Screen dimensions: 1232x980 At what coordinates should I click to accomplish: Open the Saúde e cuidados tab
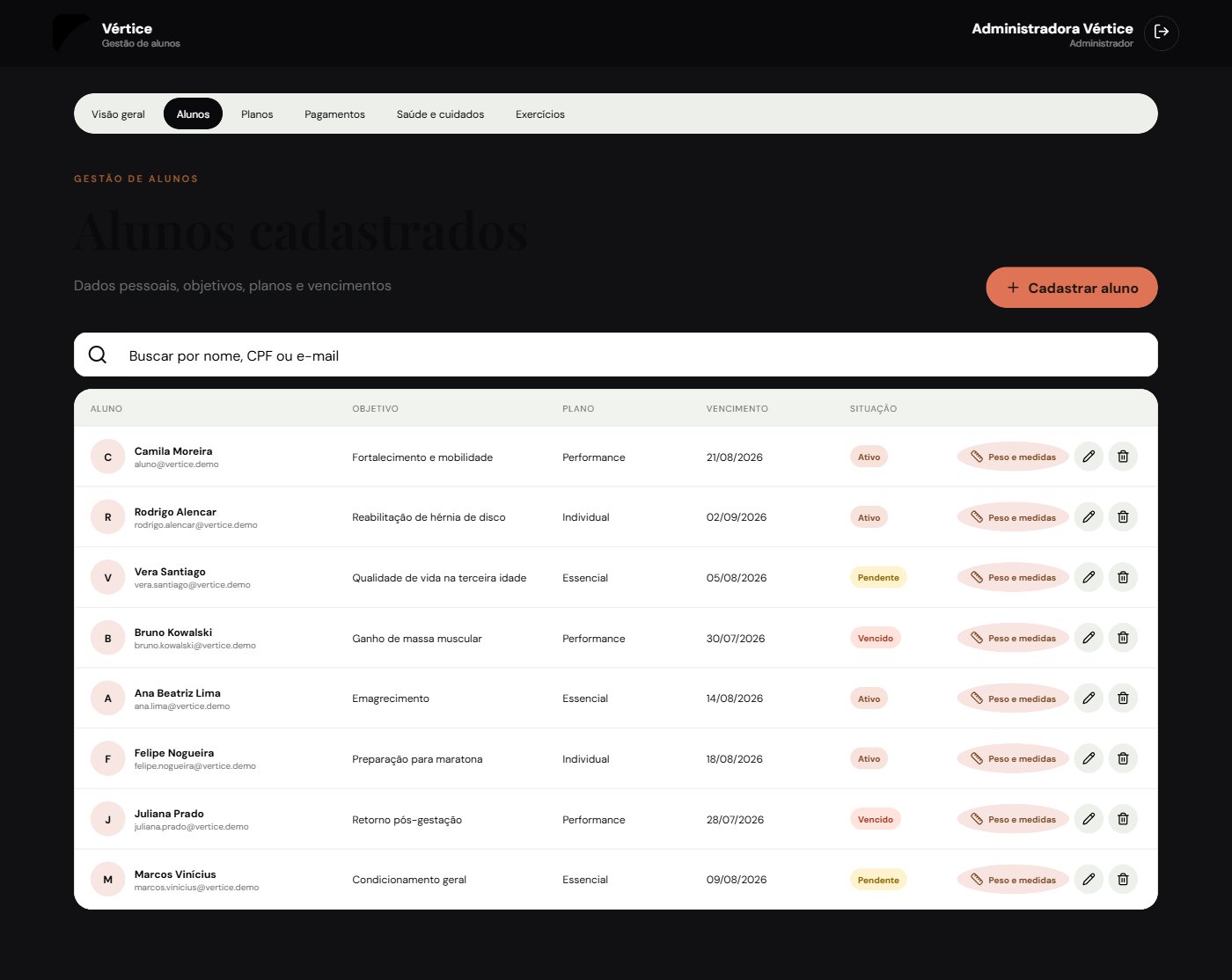pos(440,114)
